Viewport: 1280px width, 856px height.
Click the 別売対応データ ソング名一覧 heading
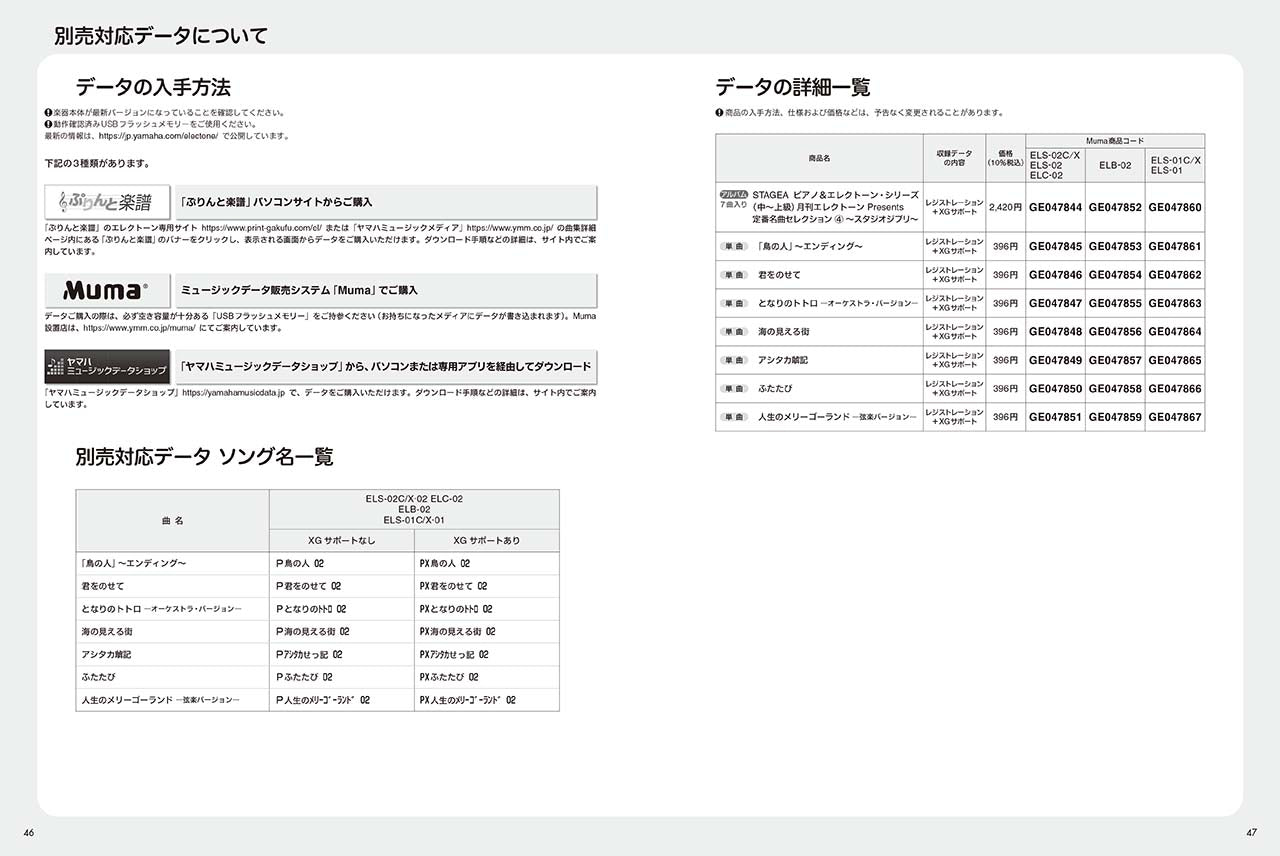pos(204,457)
